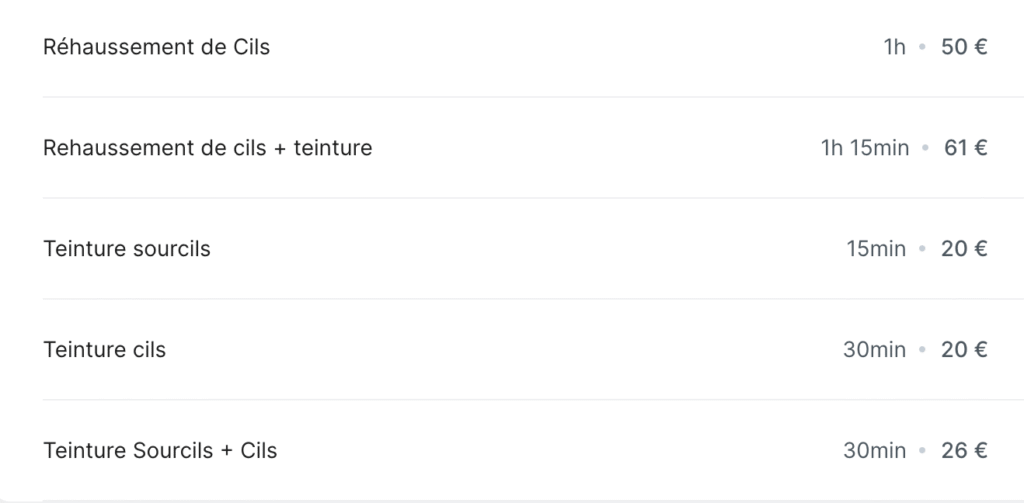The width and height of the screenshot is (1024, 503).
Task: Click the 26 € price
Action: (964, 451)
